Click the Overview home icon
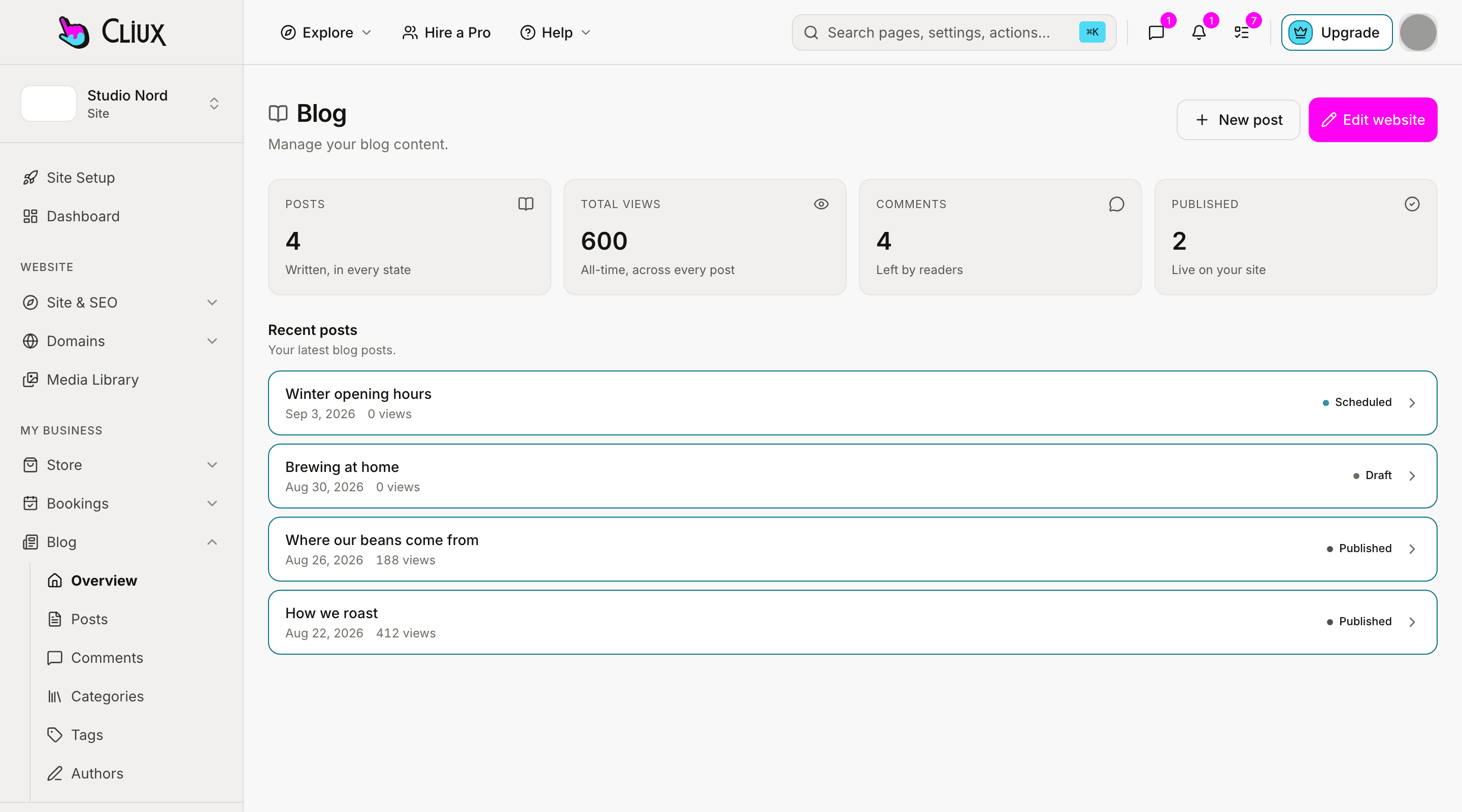 pos(54,581)
